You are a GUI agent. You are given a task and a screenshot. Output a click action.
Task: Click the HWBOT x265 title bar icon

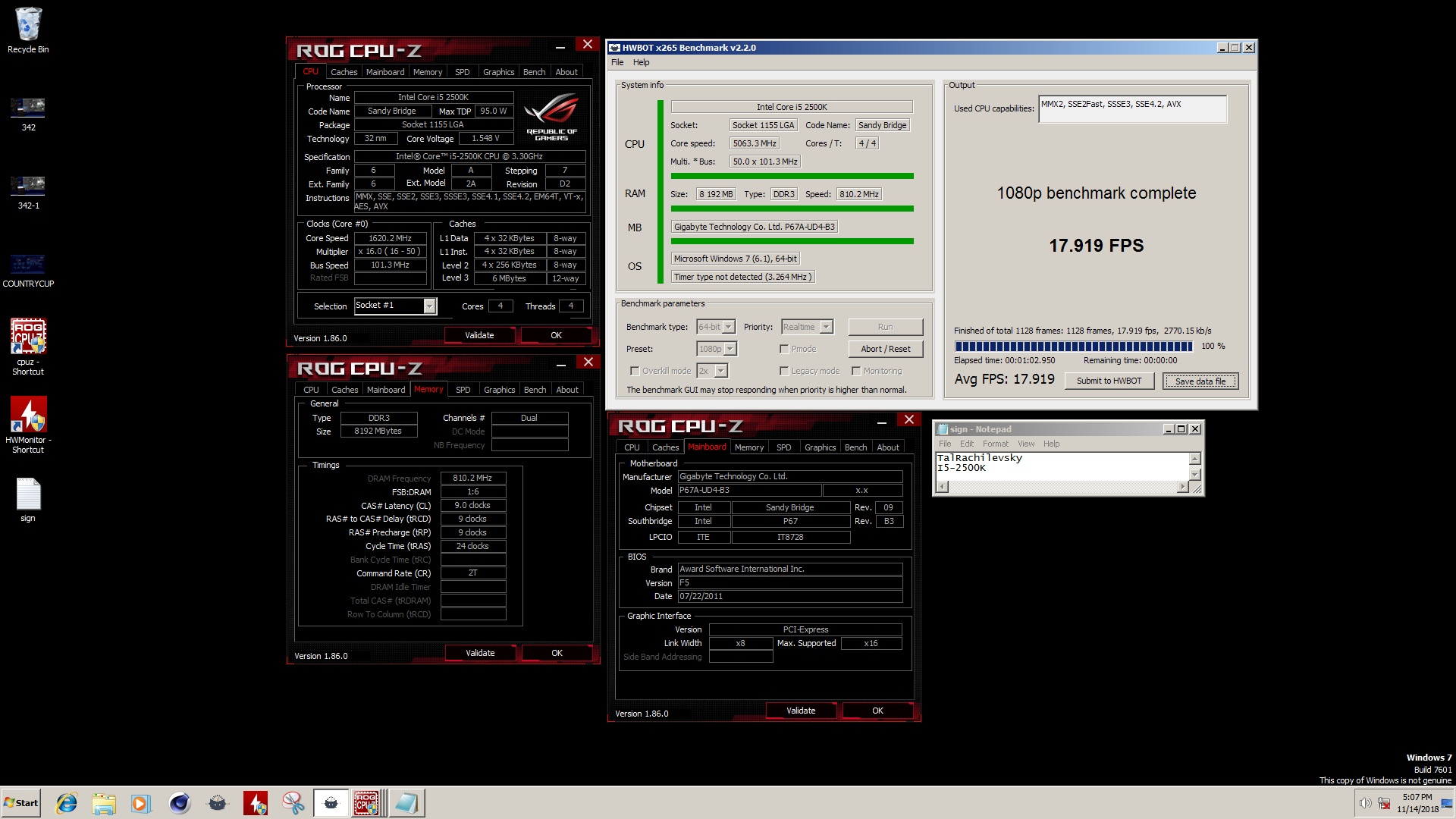[614, 48]
